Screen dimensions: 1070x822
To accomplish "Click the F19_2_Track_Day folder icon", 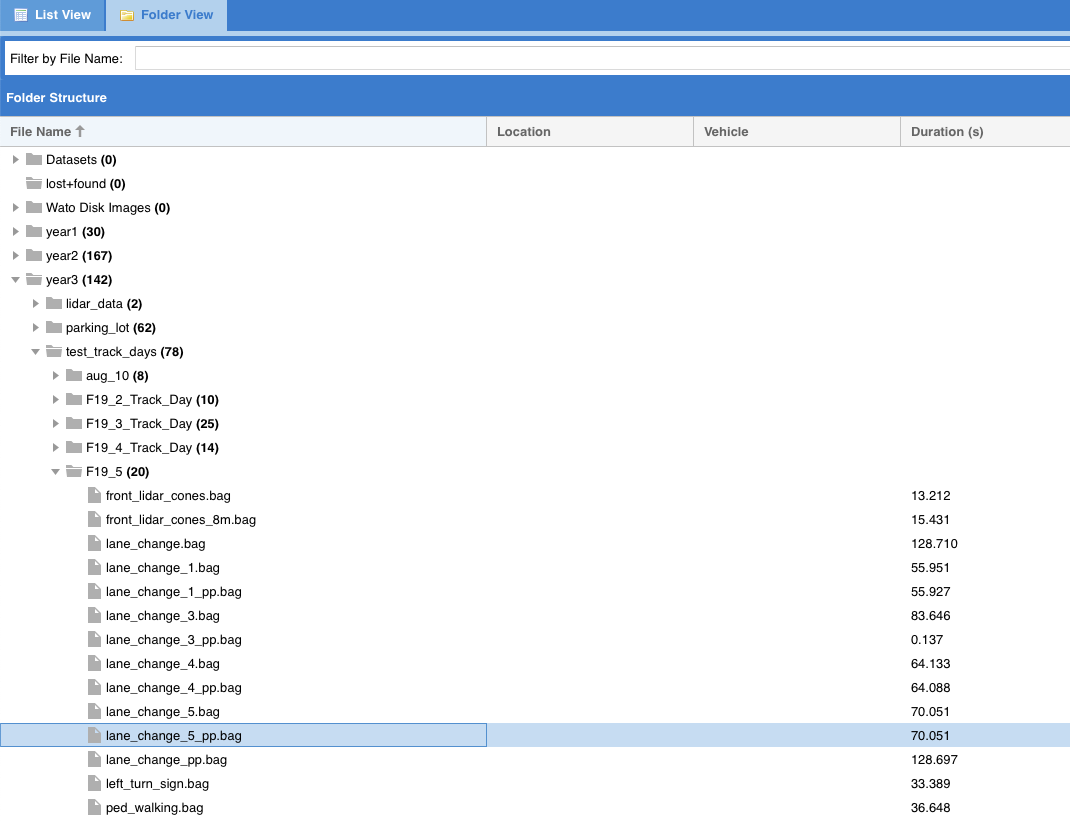I will [74, 399].
